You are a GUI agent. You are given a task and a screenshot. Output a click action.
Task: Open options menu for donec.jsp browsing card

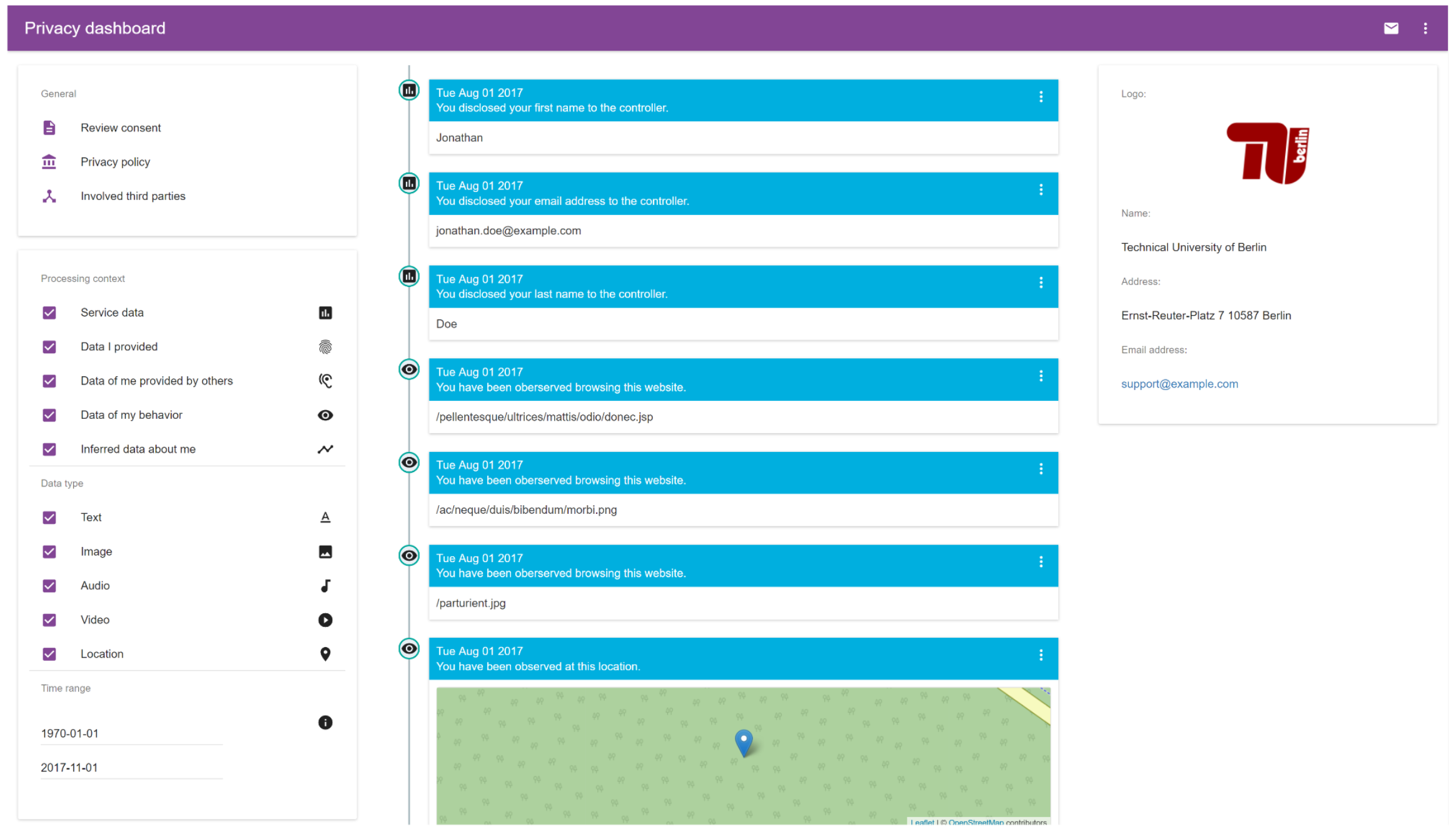point(1041,376)
